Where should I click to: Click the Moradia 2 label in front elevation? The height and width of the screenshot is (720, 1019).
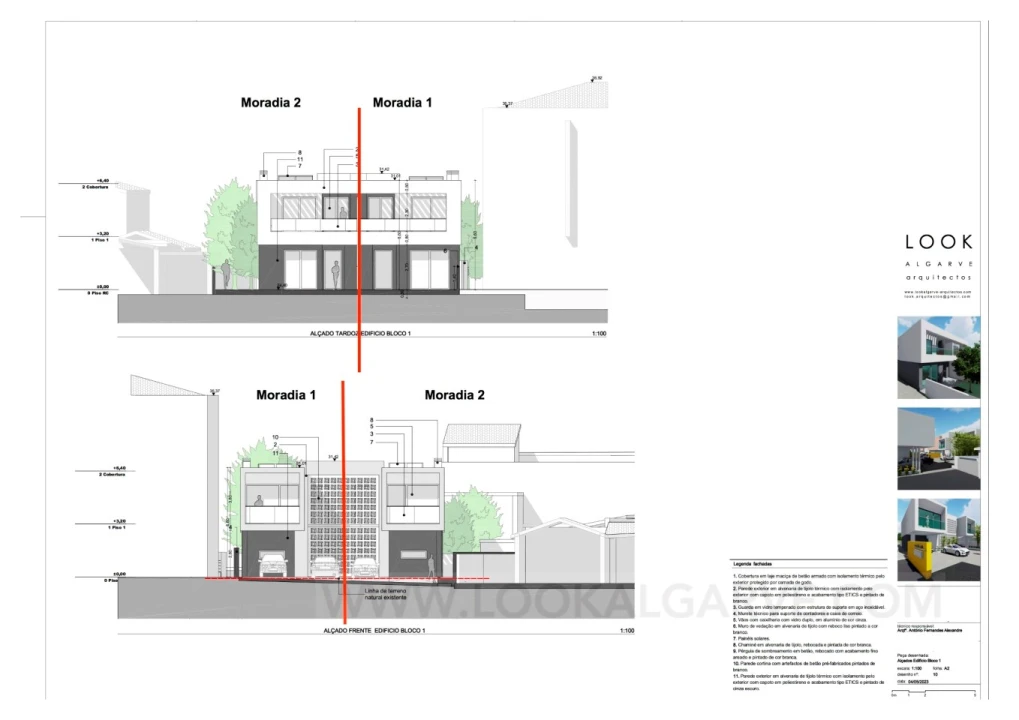click(x=454, y=395)
